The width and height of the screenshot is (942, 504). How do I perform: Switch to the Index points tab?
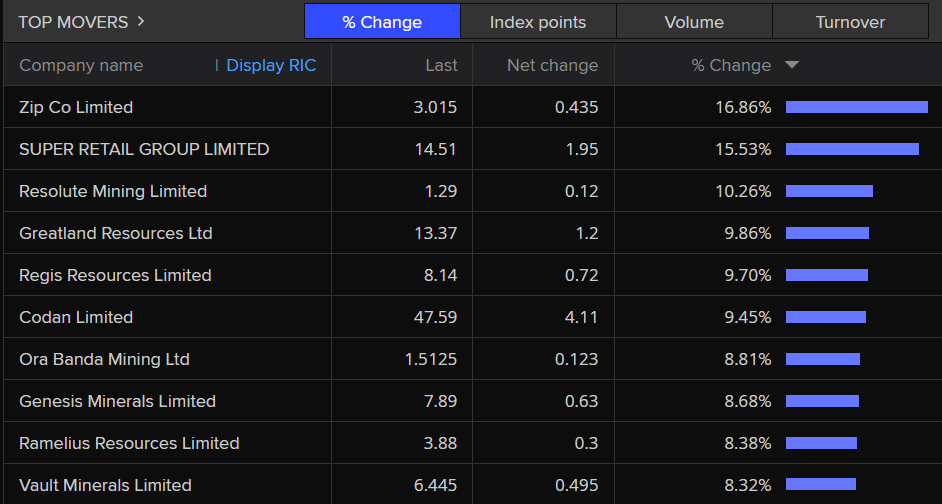point(538,22)
